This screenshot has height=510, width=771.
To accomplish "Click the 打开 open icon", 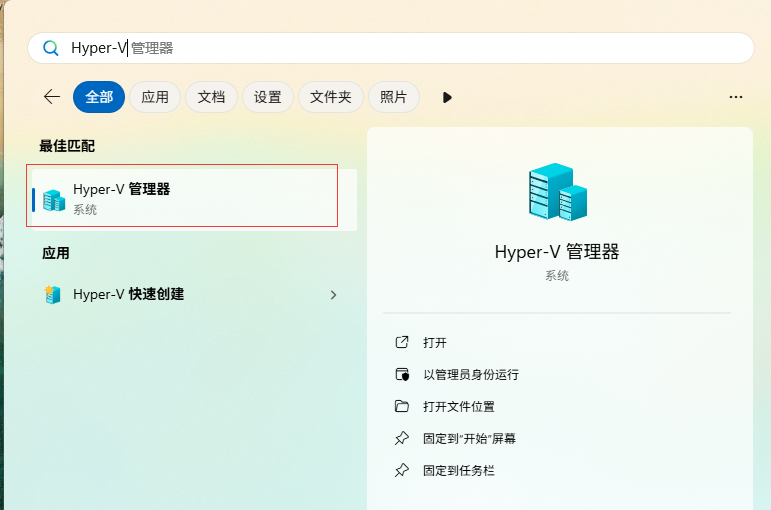I will 402,342.
